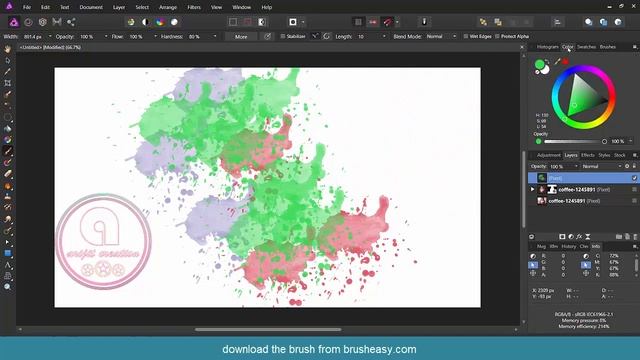
Task: Switch to the Brushes tab
Action: coord(608,47)
